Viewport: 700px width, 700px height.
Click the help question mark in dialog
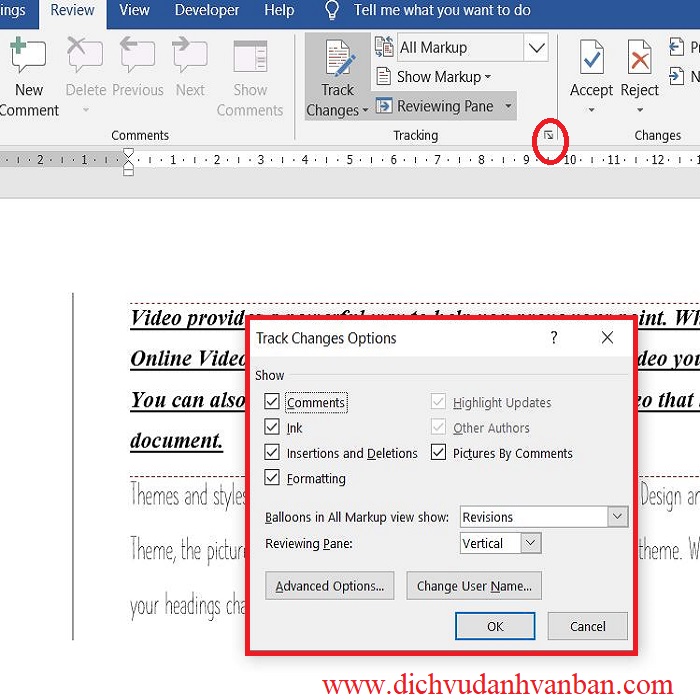tap(554, 338)
